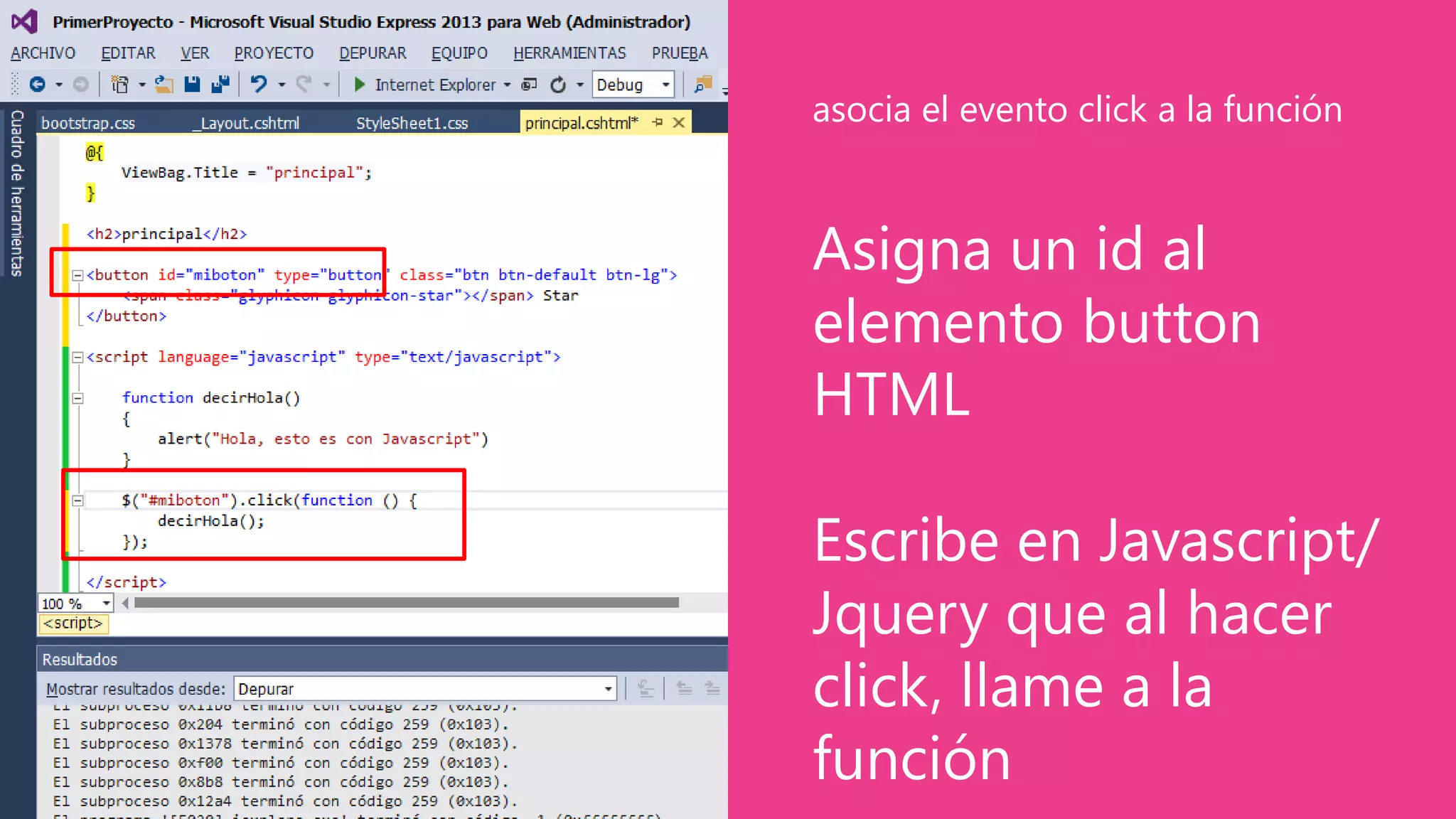This screenshot has width=1456, height=819.
Task: Collapse the decirHola function block
Action: (78, 398)
